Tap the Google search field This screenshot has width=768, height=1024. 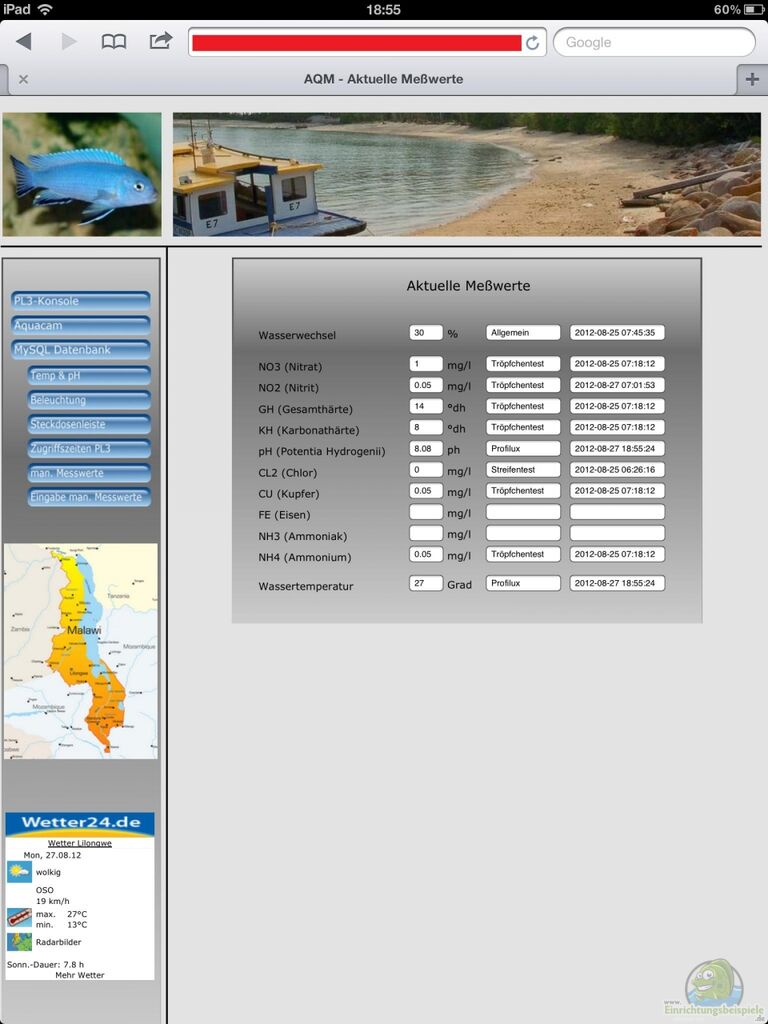pos(654,42)
